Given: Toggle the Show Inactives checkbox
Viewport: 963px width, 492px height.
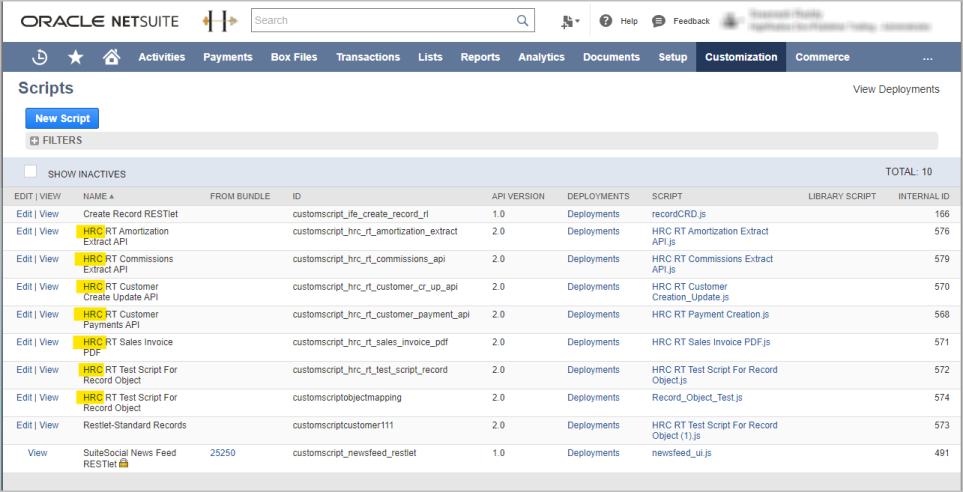Looking at the screenshot, I should [31, 172].
